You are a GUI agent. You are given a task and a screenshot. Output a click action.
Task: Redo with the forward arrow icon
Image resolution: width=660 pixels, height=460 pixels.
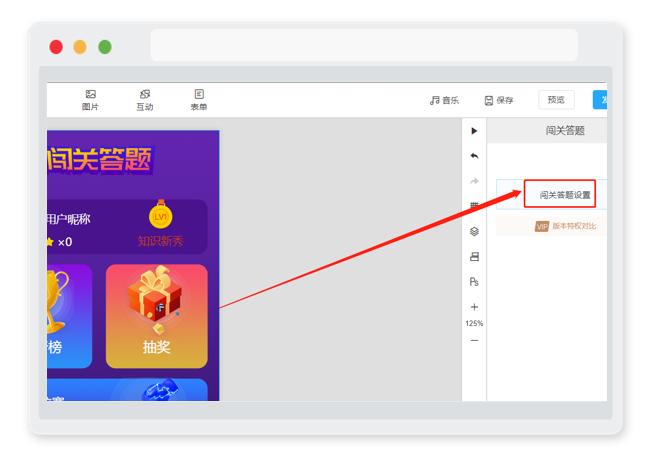[474, 181]
